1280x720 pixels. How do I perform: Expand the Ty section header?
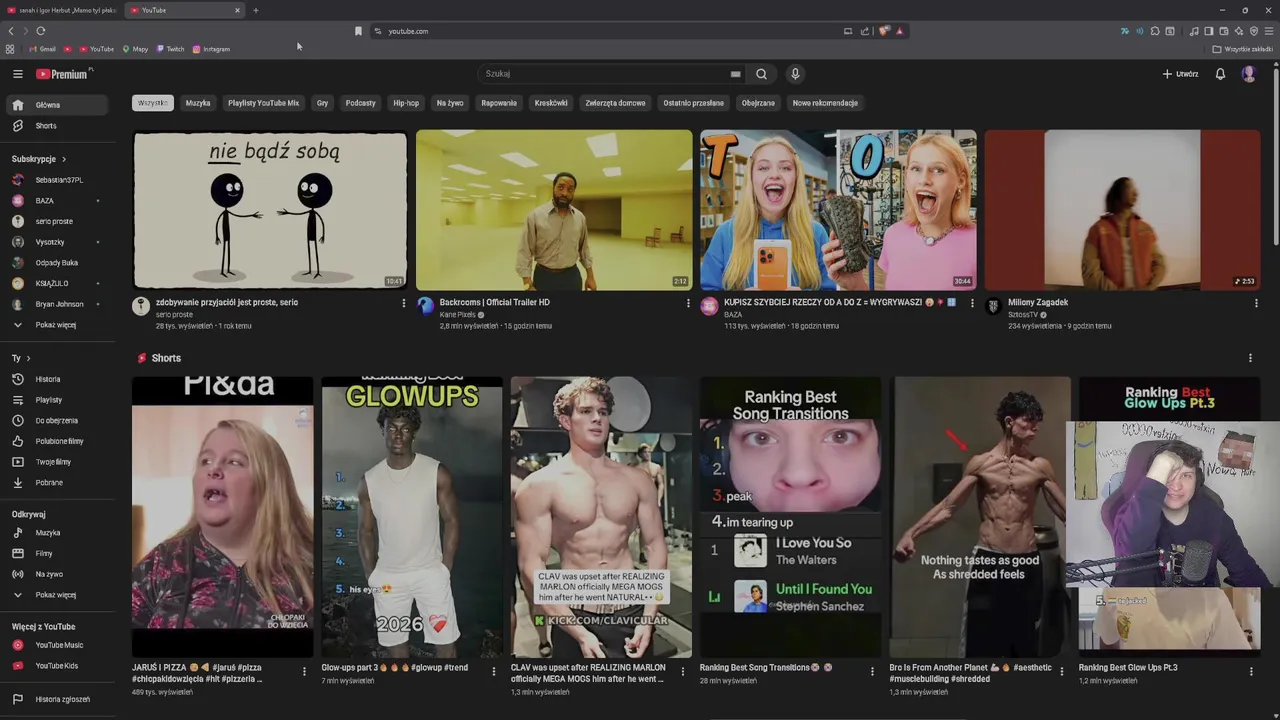21,358
